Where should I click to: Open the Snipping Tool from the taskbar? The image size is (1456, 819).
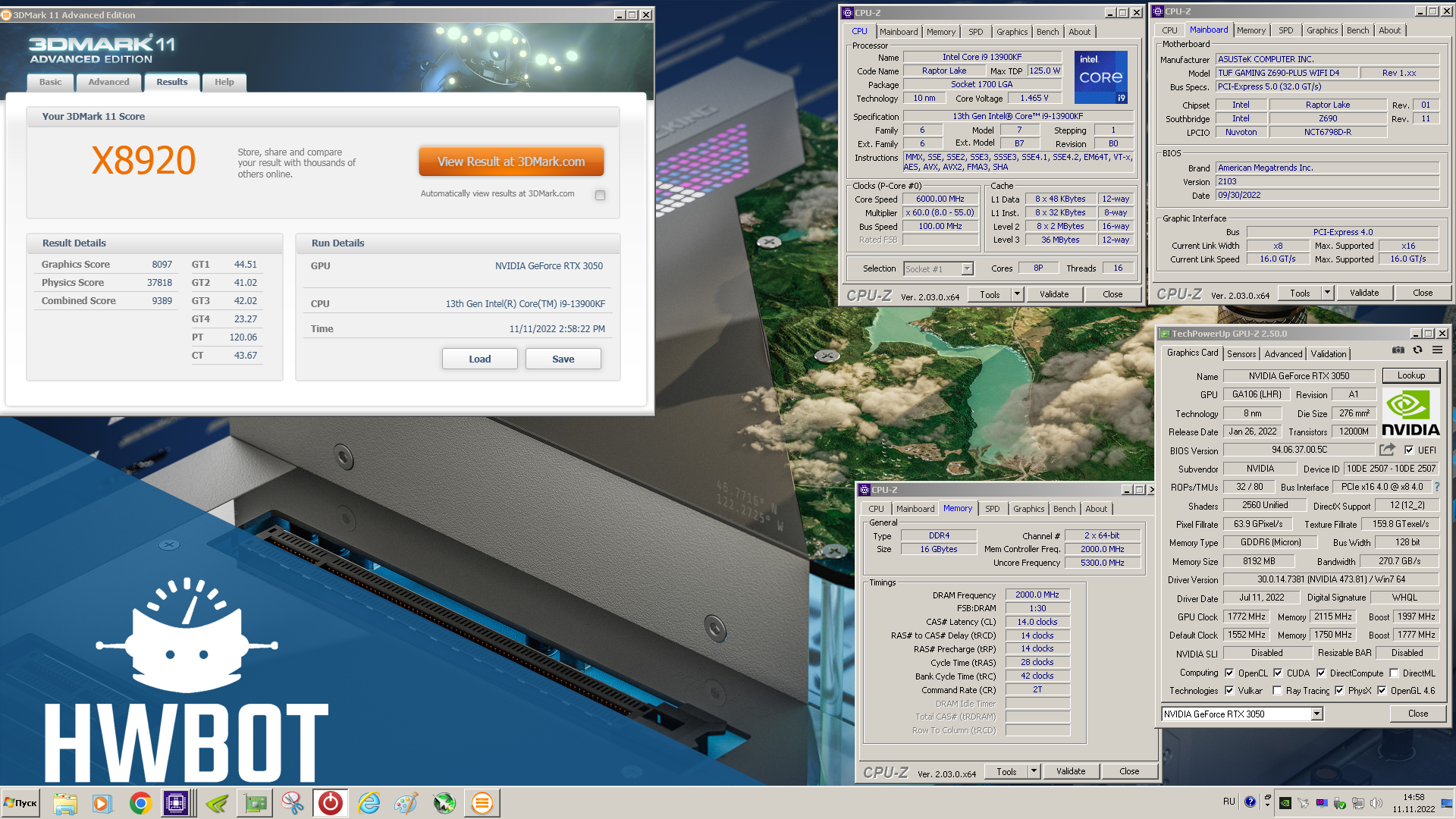click(293, 803)
